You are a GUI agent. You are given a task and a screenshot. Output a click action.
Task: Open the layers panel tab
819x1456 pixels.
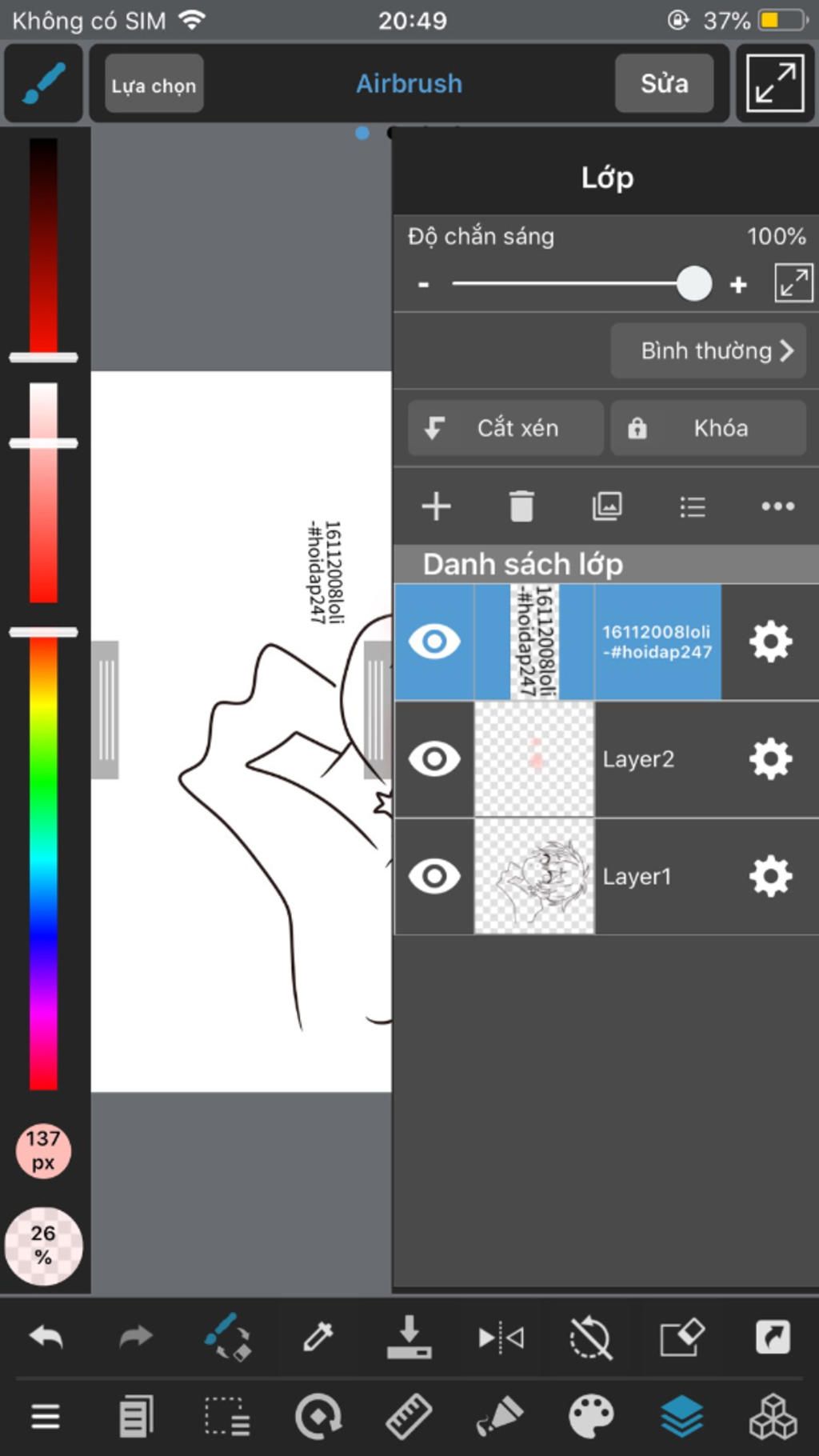click(x=681, y=1417)
